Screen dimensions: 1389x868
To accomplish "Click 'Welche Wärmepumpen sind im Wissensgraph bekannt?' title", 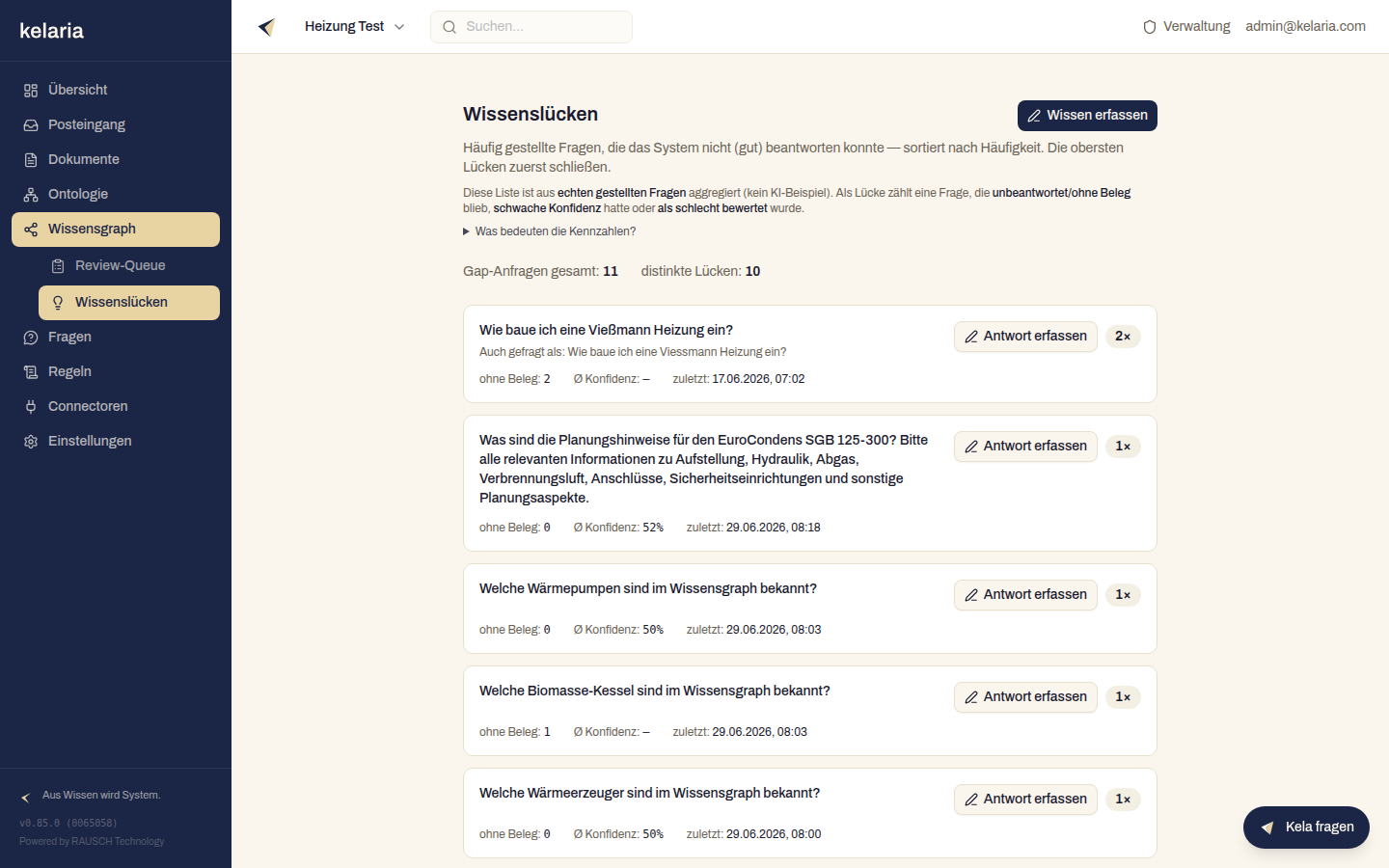I will (x=648, y=589).
